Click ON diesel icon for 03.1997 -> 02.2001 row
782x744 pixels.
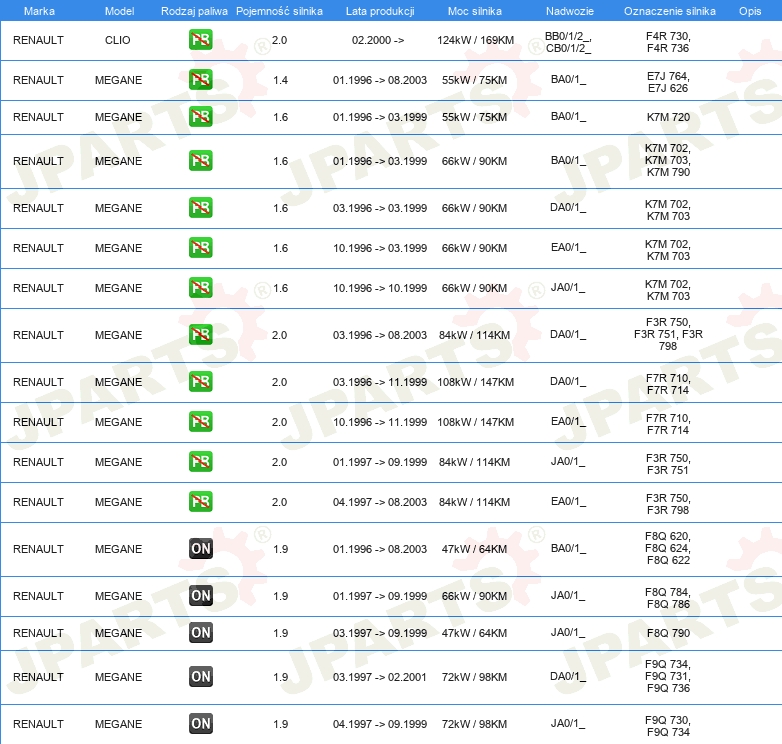200,677
